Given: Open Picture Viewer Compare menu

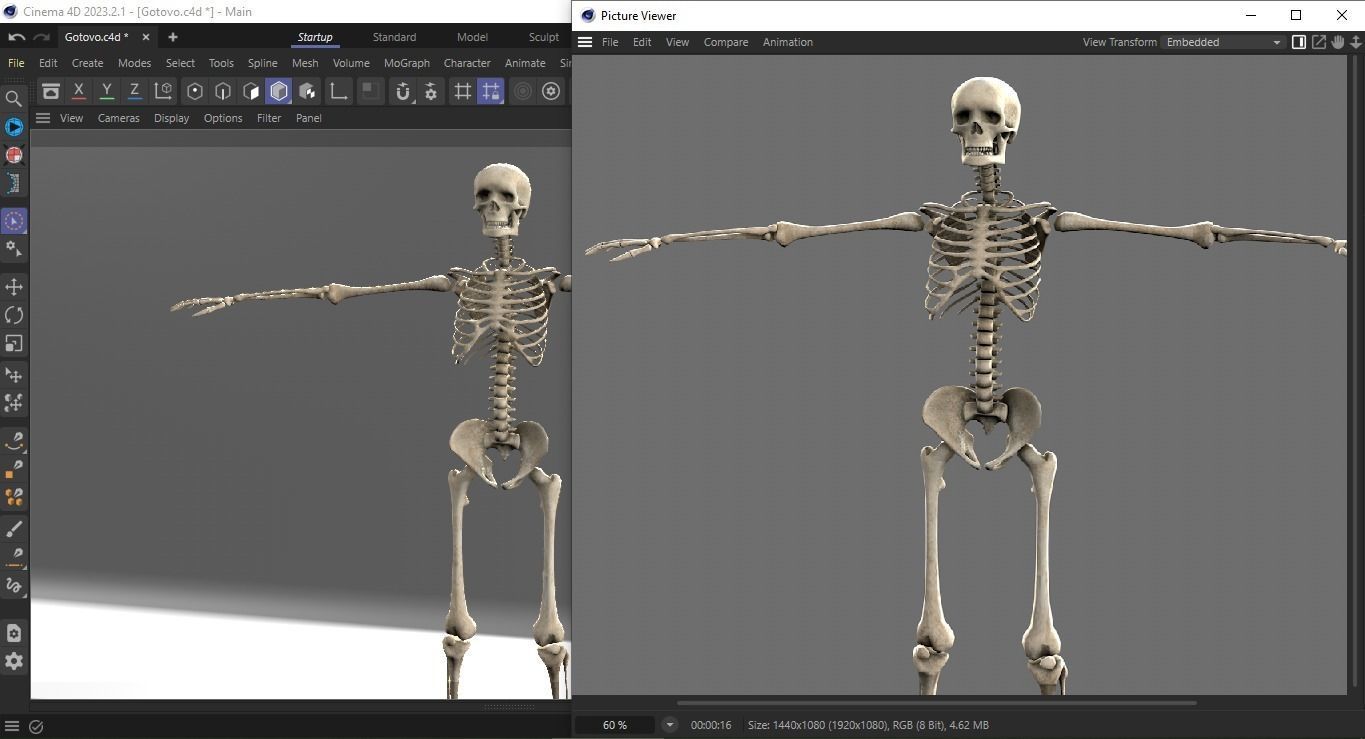Looking at the screenshot, I should (726, 42).
